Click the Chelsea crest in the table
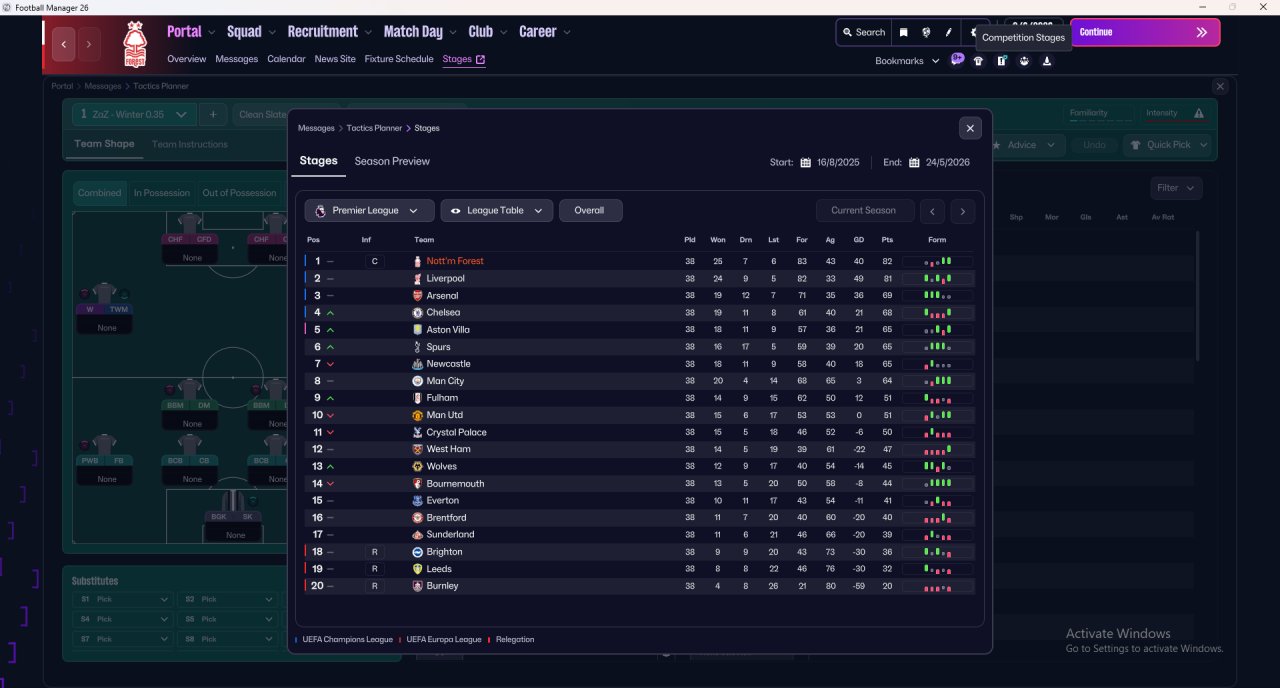This screenshot has height=688, width=1280. point(418,313)
